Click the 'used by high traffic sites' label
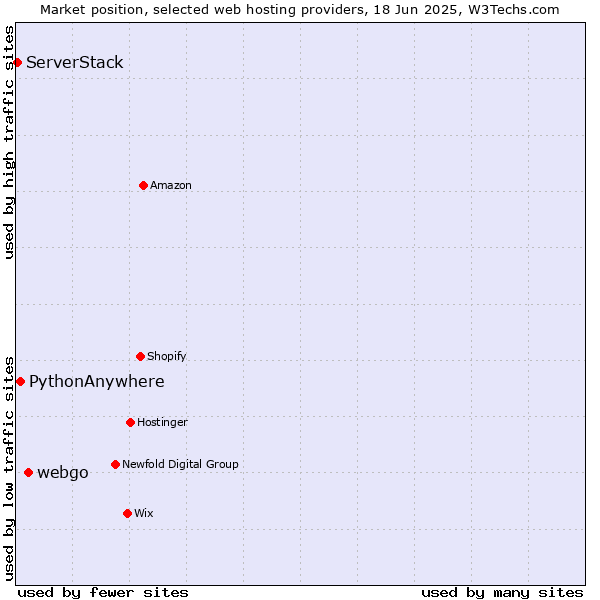This screenshot has width=600, height=600. (x=8, y=142)
